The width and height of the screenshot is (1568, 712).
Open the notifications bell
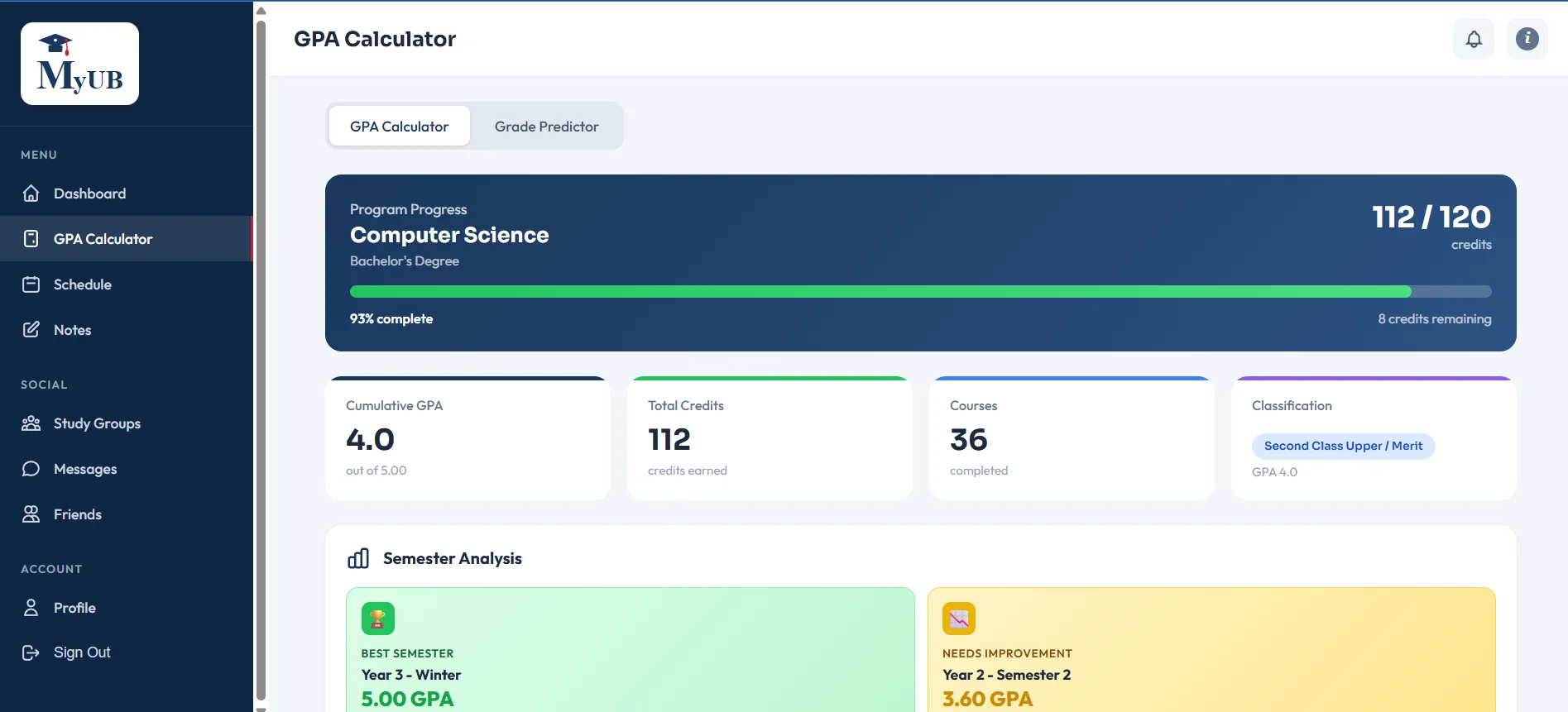(x=1474, y=39)
